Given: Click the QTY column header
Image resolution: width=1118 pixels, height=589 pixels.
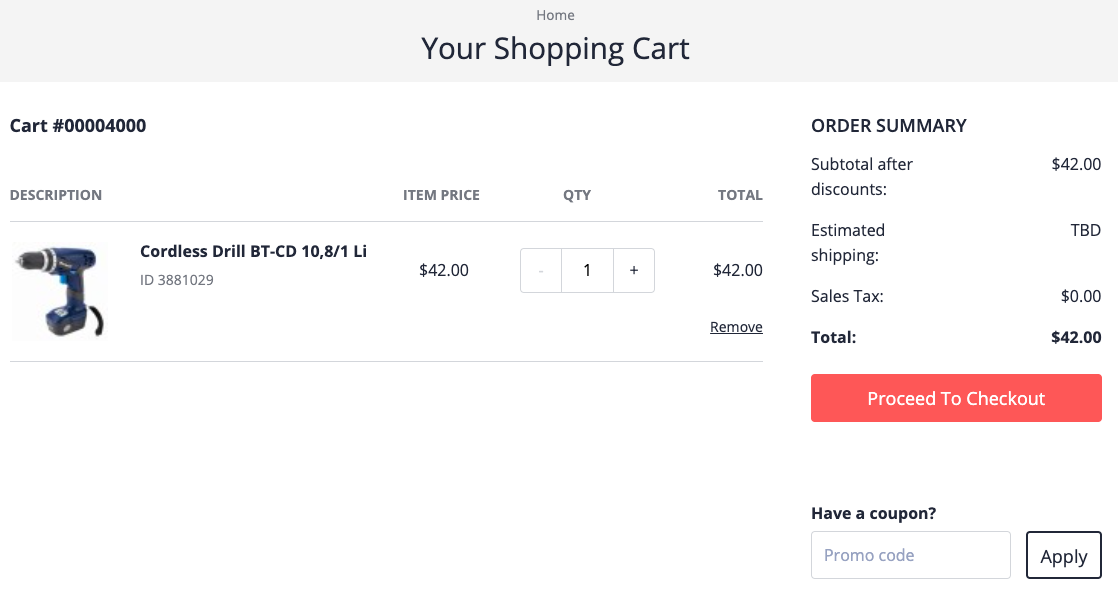Looking at the screenshot, I should (577, 195).
